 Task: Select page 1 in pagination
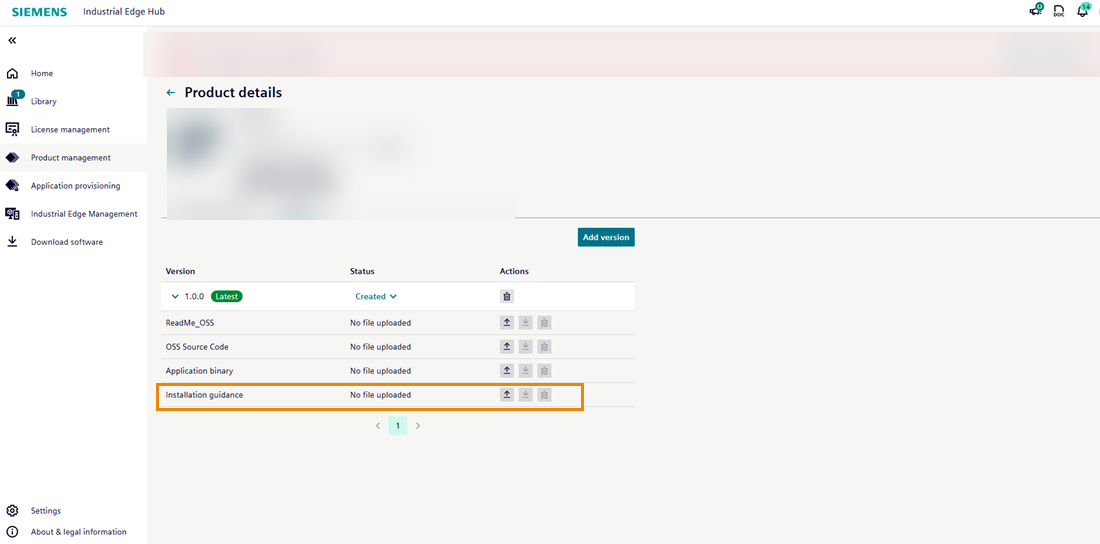tap(398, 425)
